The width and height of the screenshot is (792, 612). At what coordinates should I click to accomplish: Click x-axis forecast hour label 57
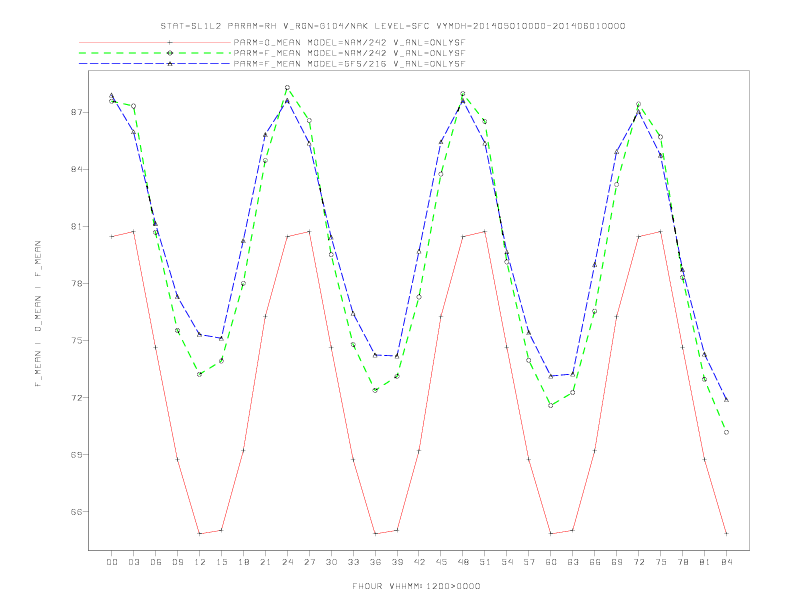click(529, 562)
